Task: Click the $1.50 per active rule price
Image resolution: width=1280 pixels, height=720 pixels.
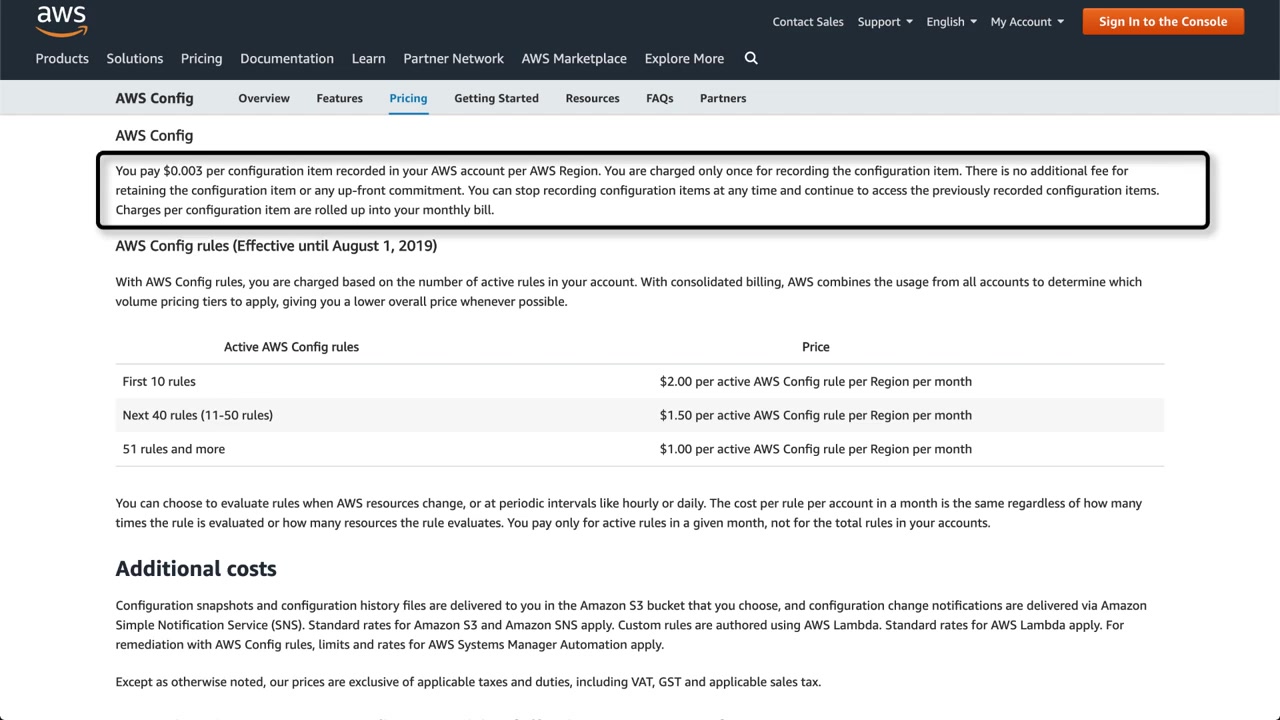Action: coord(816,415)
